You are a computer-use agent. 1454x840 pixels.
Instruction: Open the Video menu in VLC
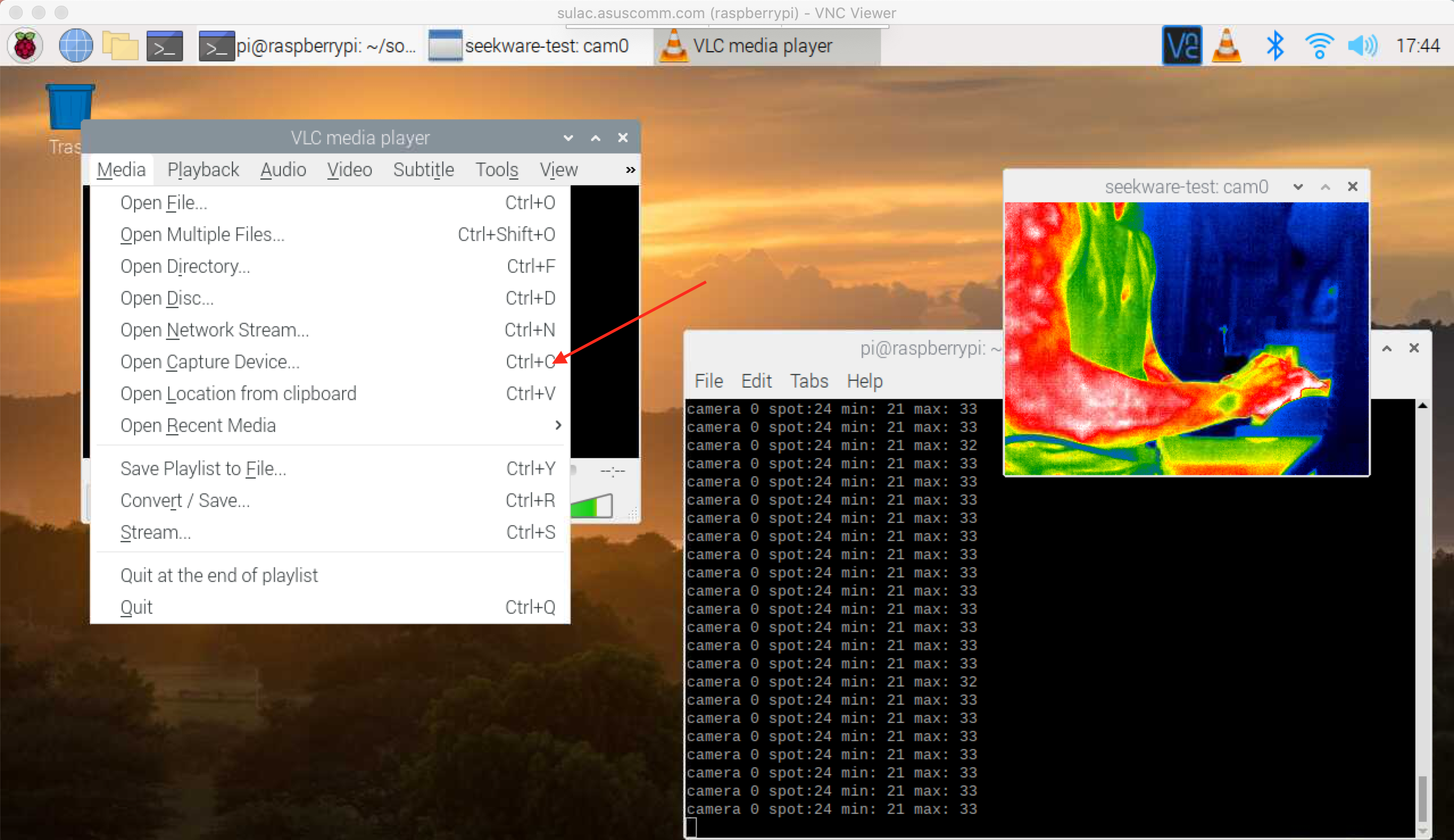[x=350, y=169]
